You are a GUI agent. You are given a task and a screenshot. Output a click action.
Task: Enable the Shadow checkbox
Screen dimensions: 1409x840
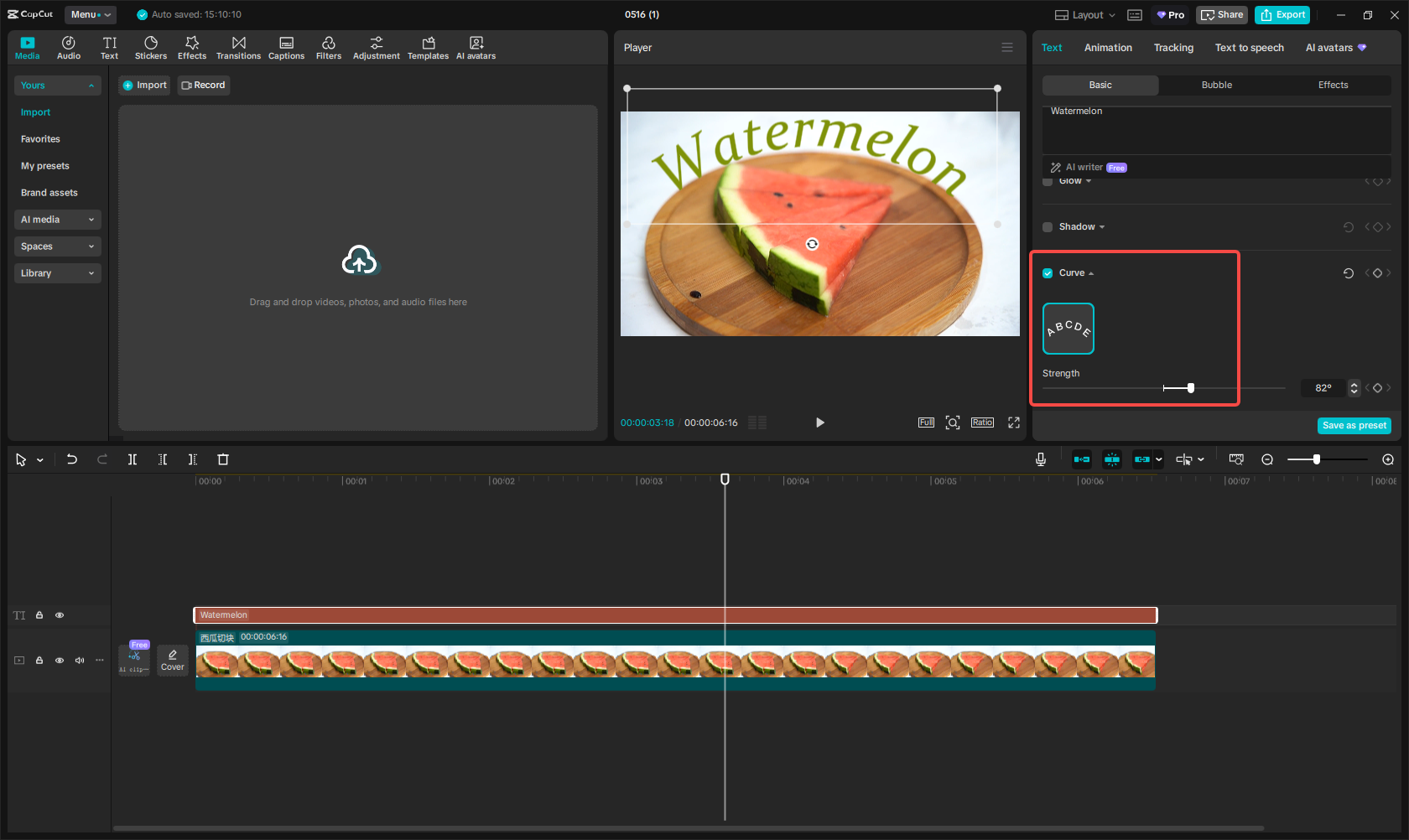click(x=1048, y=227)
